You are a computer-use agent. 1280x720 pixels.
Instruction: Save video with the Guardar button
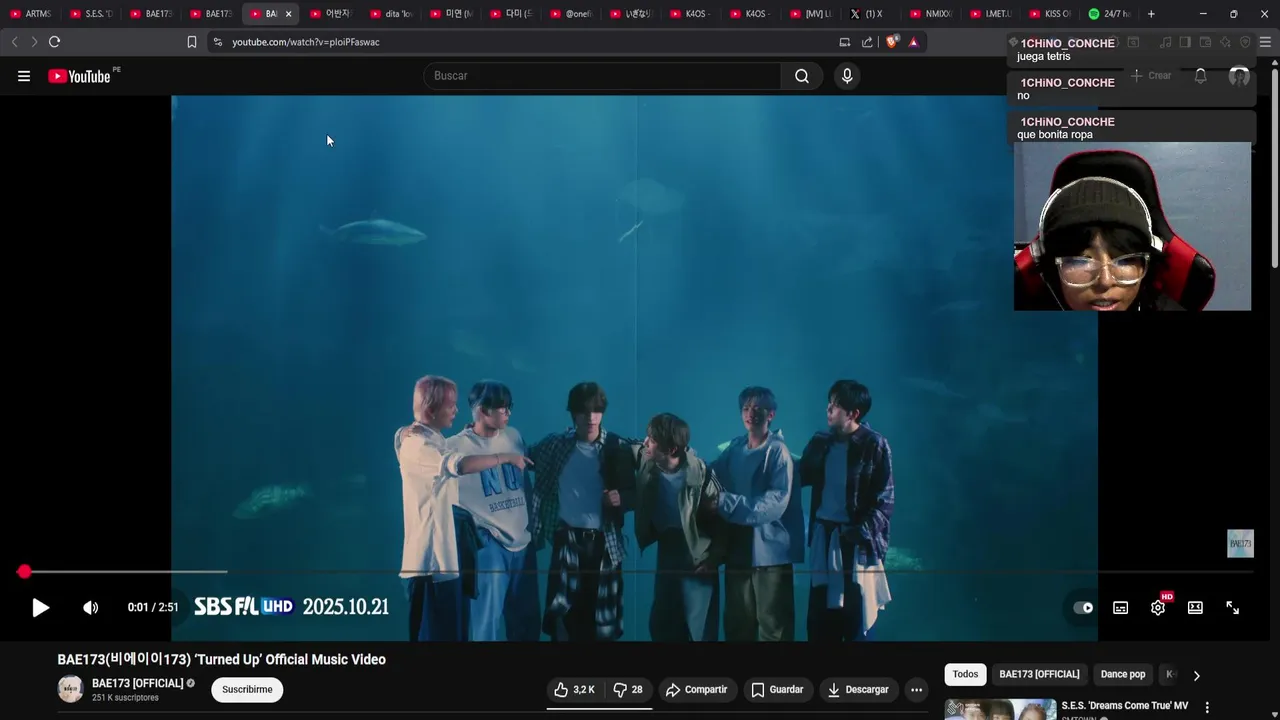pyautogui.click(x=777, y=690)
